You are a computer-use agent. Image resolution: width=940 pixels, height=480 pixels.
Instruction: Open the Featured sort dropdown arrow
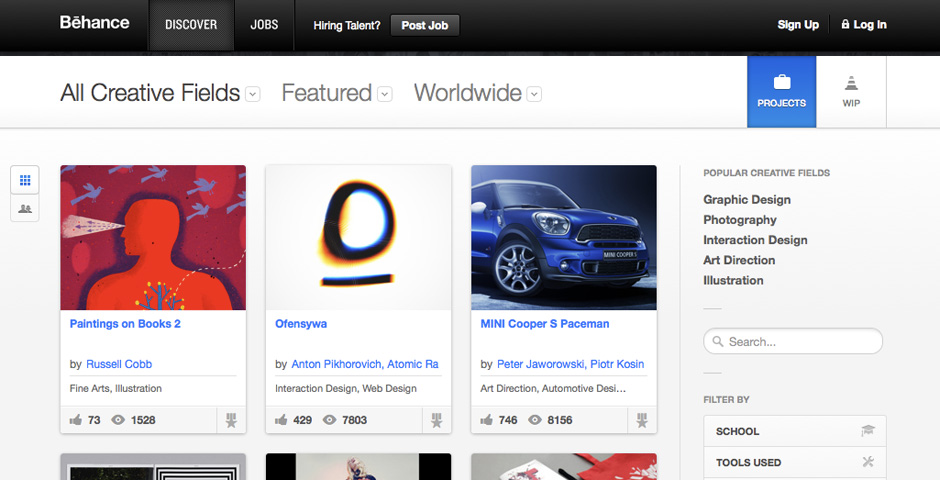385,94
